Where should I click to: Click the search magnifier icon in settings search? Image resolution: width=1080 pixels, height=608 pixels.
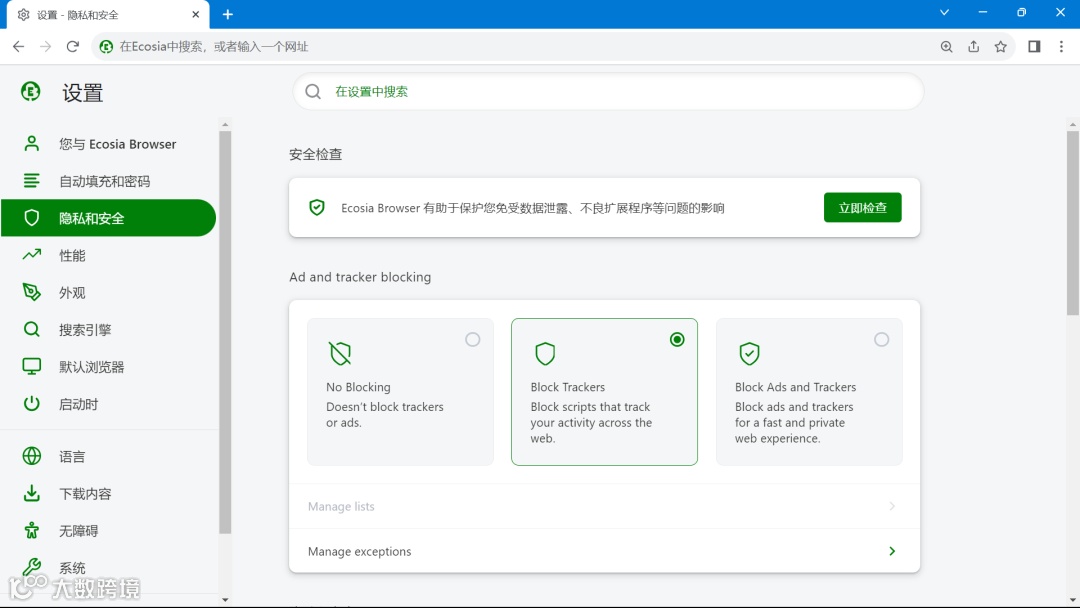click(x=313, y=92)
